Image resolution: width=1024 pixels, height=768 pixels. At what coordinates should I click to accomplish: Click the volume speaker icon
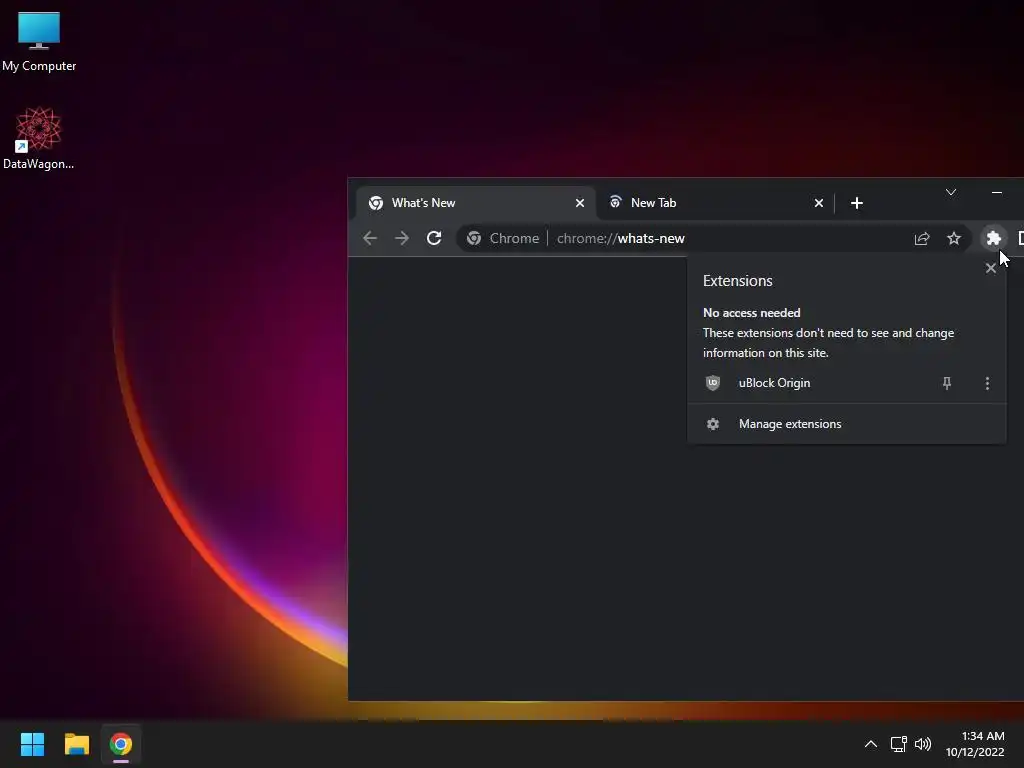923,744
